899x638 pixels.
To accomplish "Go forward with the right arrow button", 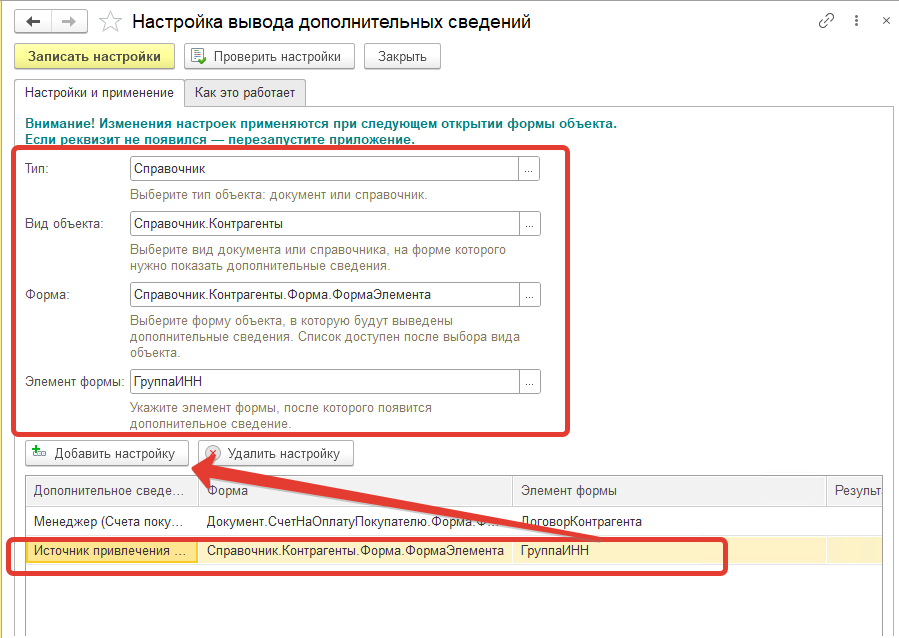I will coord(69,22).
